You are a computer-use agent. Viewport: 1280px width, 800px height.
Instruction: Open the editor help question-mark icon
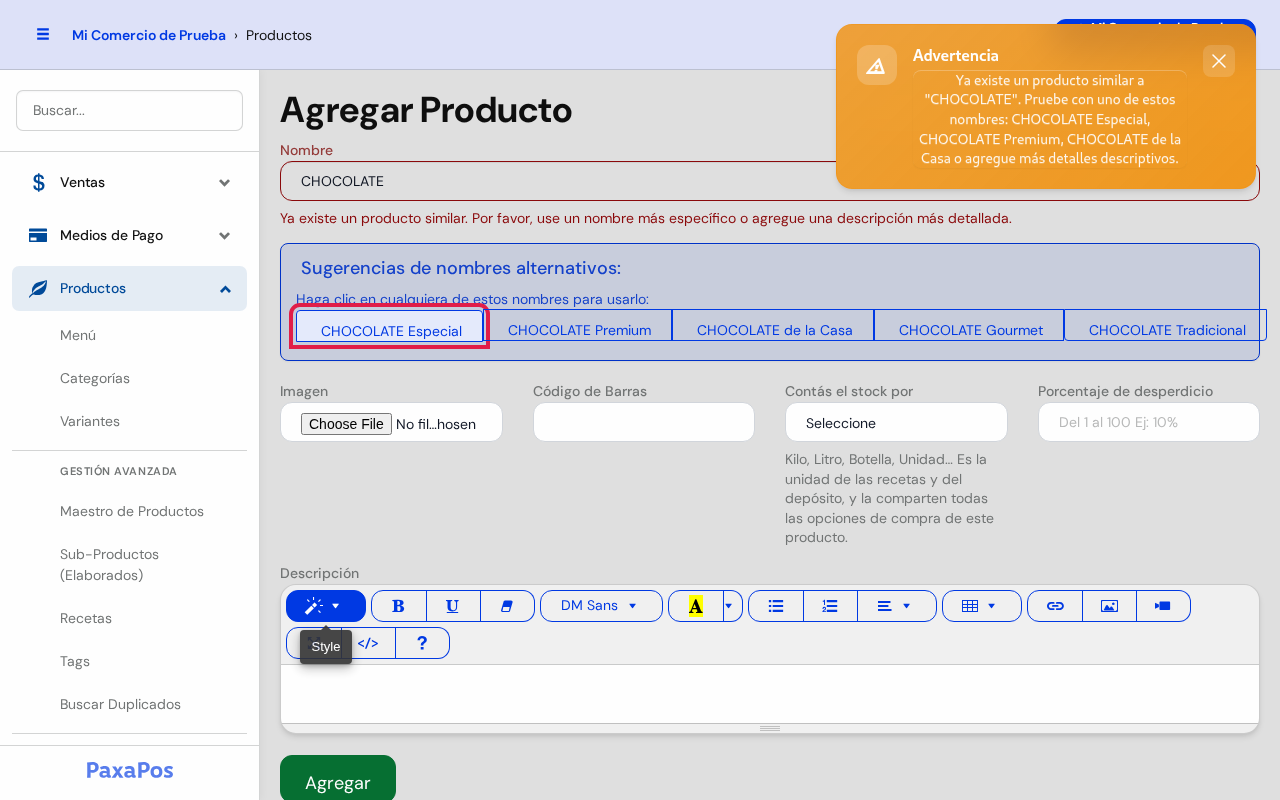[422, 643]
